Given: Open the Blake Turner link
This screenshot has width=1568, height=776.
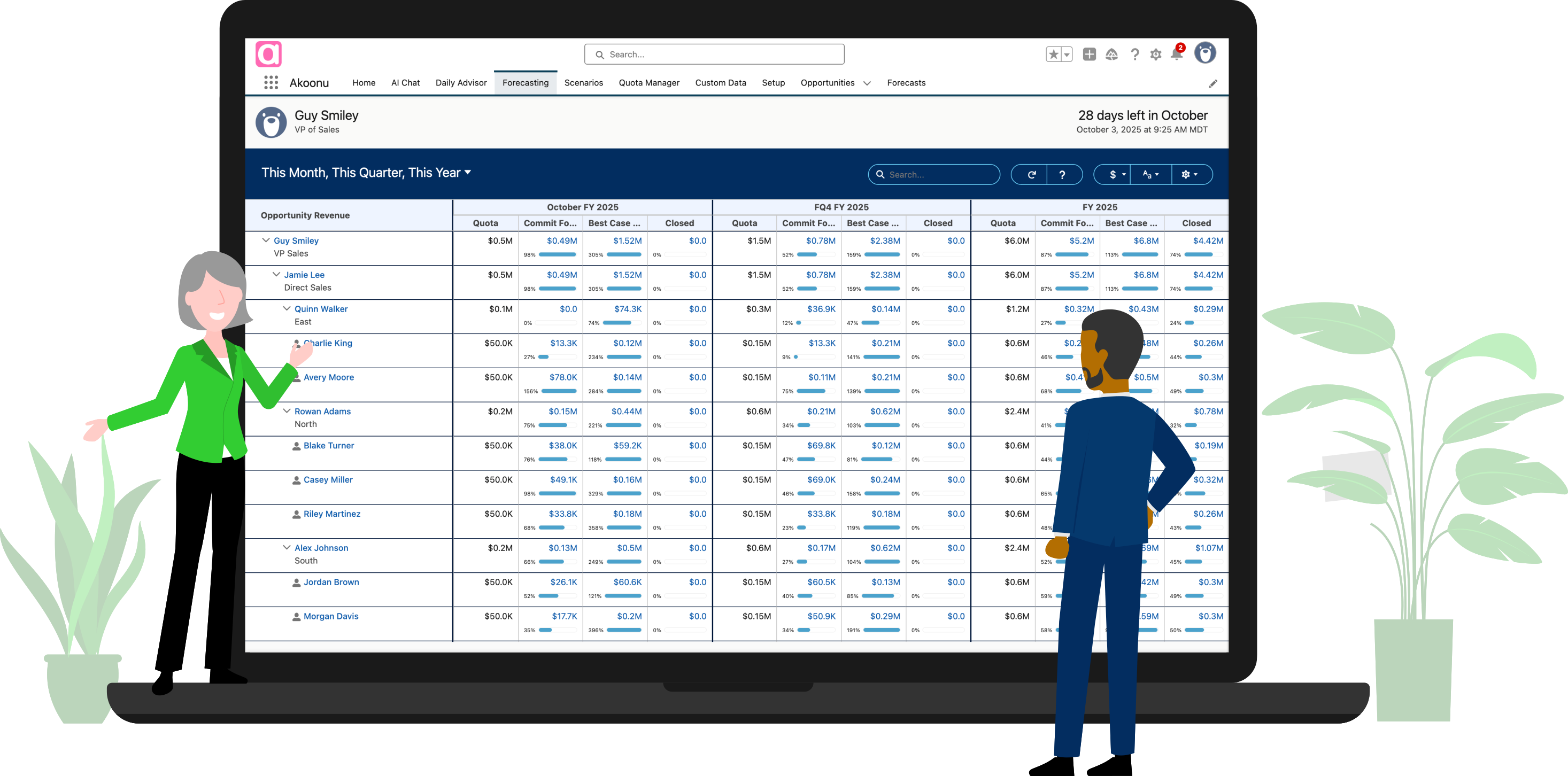Looking at the screenshot, I should point(329,446).
